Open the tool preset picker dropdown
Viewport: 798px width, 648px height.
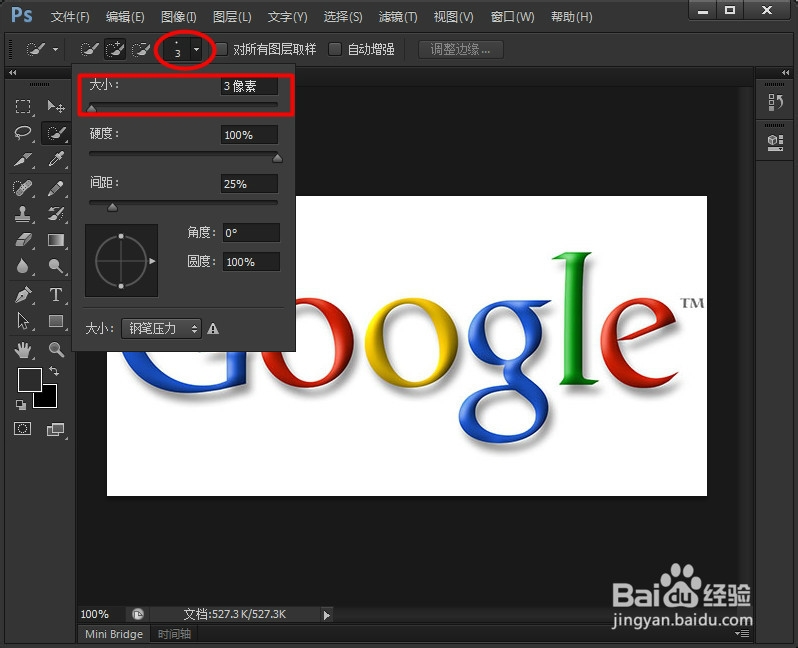pos(55,49)
